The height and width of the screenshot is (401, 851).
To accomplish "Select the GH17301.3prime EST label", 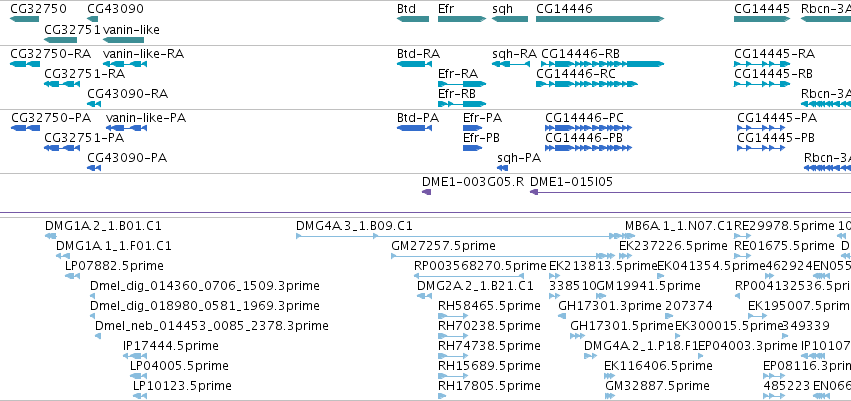I will pos(610,306).
